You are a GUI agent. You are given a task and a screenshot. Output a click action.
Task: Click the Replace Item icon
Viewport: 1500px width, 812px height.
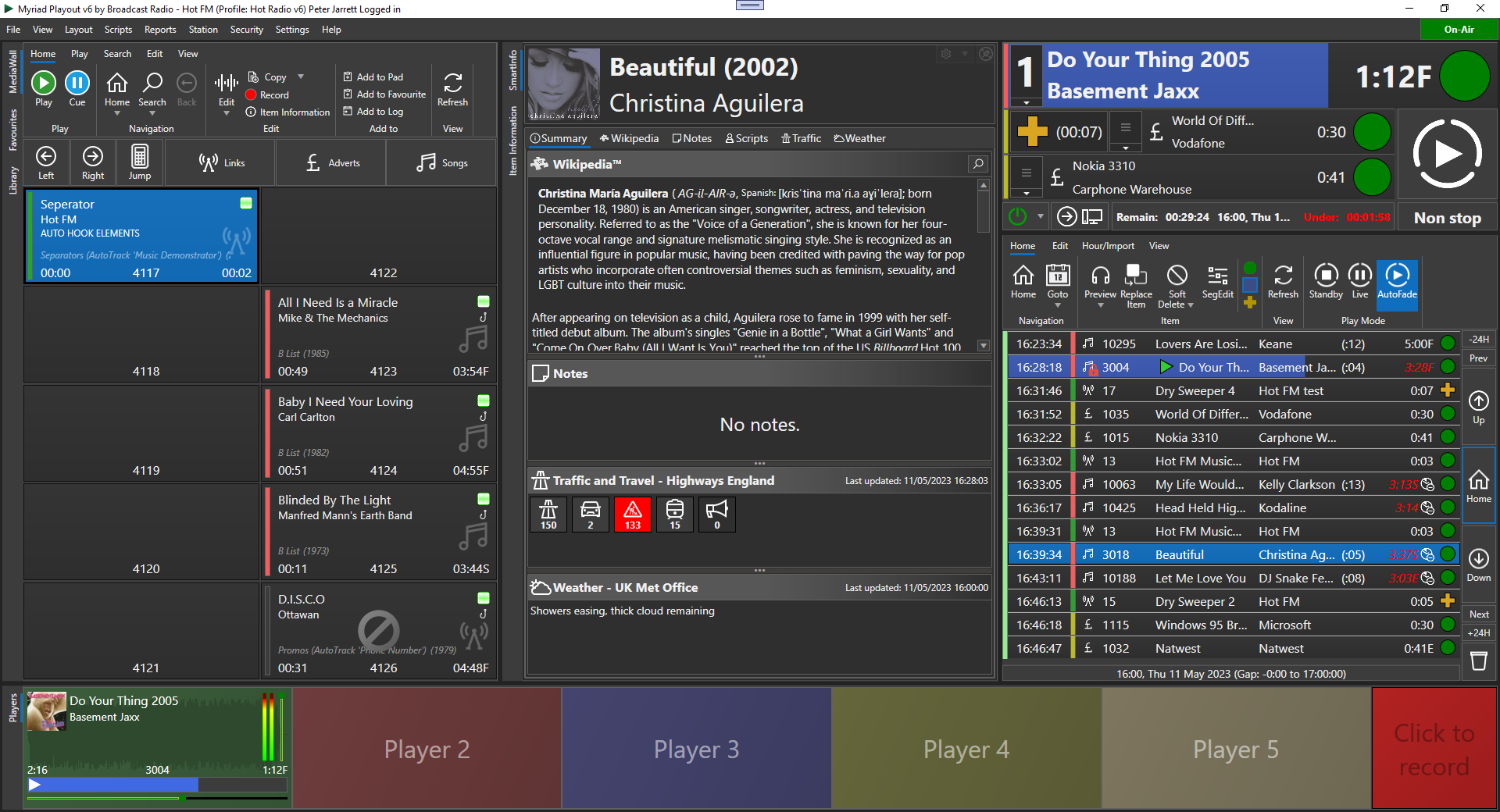[x=1135, y=275]
